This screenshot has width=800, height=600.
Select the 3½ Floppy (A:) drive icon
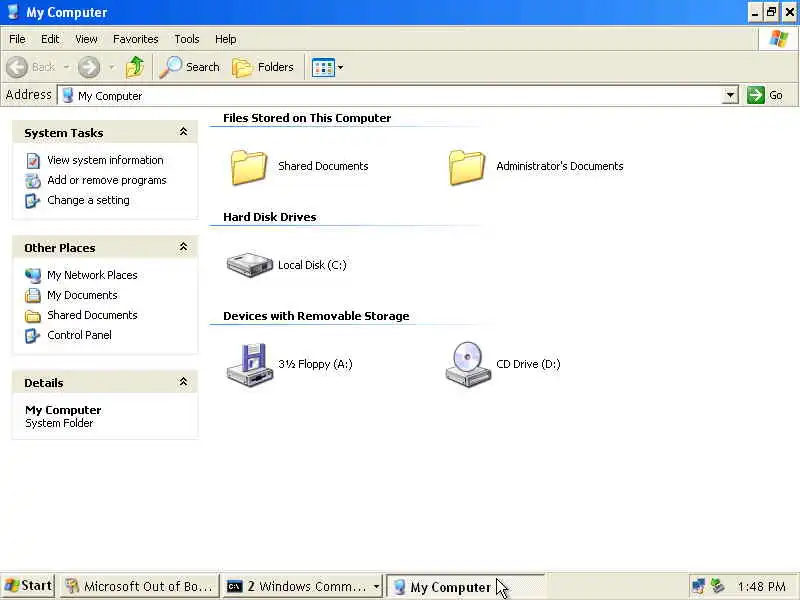(249, 364)
